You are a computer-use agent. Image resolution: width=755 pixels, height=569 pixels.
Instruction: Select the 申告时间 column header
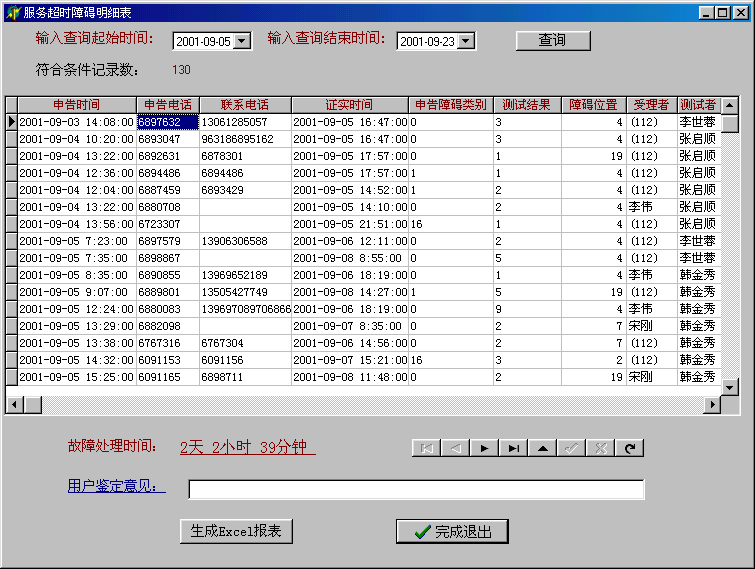click(76, 105)
